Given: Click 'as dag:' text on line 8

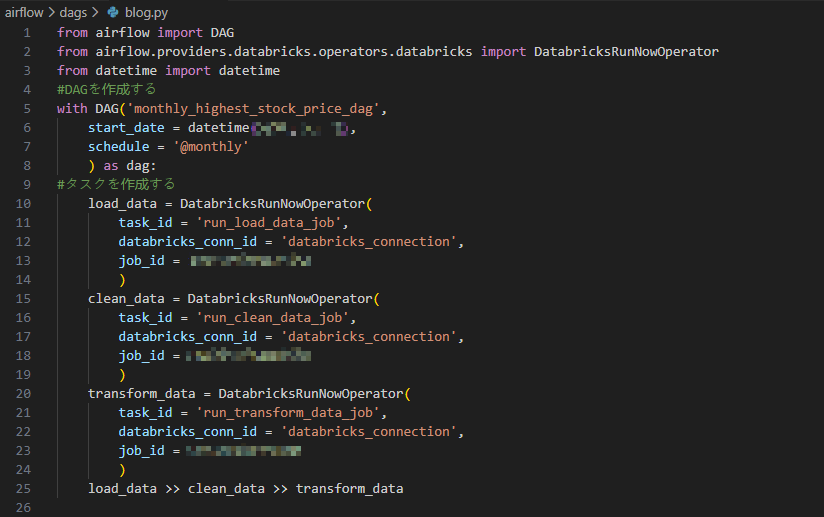Looking at the screenshot, I should click(x=130, y=166).
